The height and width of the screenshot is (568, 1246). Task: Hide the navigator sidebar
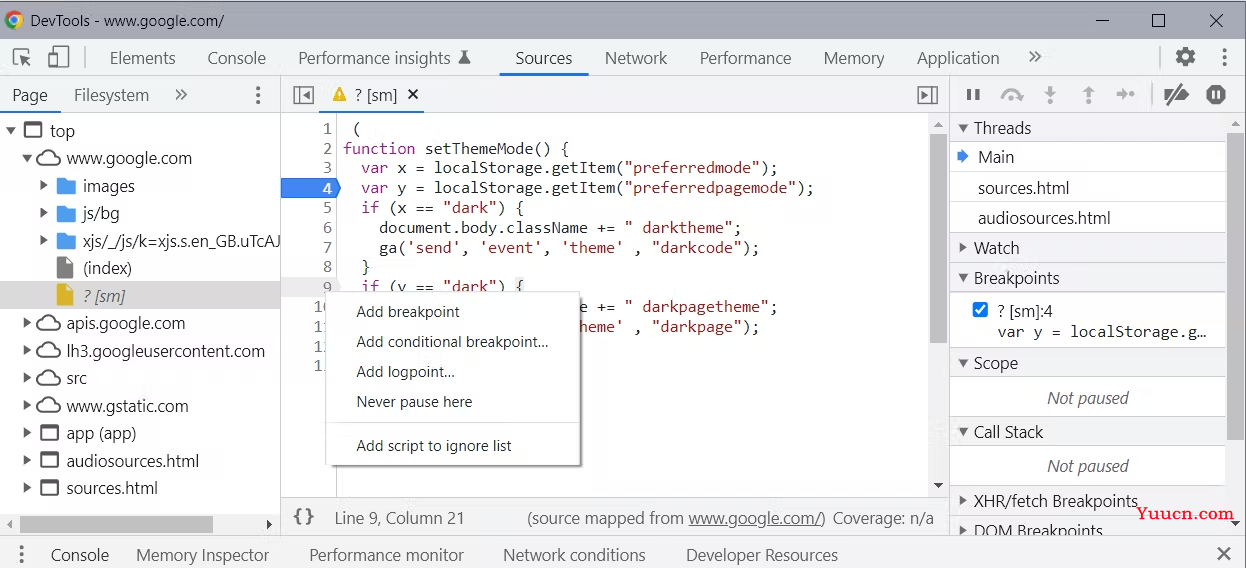(304, 95)
